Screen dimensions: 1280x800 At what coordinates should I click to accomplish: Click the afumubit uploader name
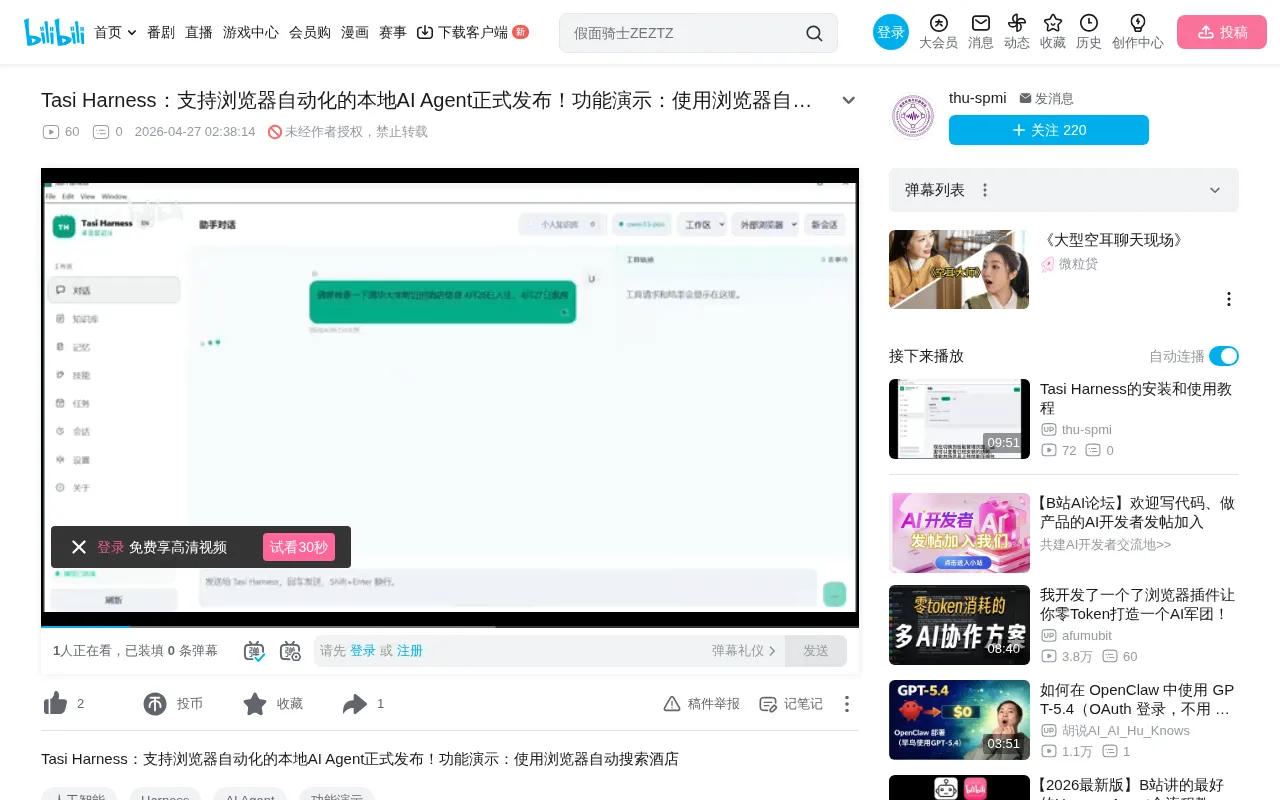pos(1087,636)
